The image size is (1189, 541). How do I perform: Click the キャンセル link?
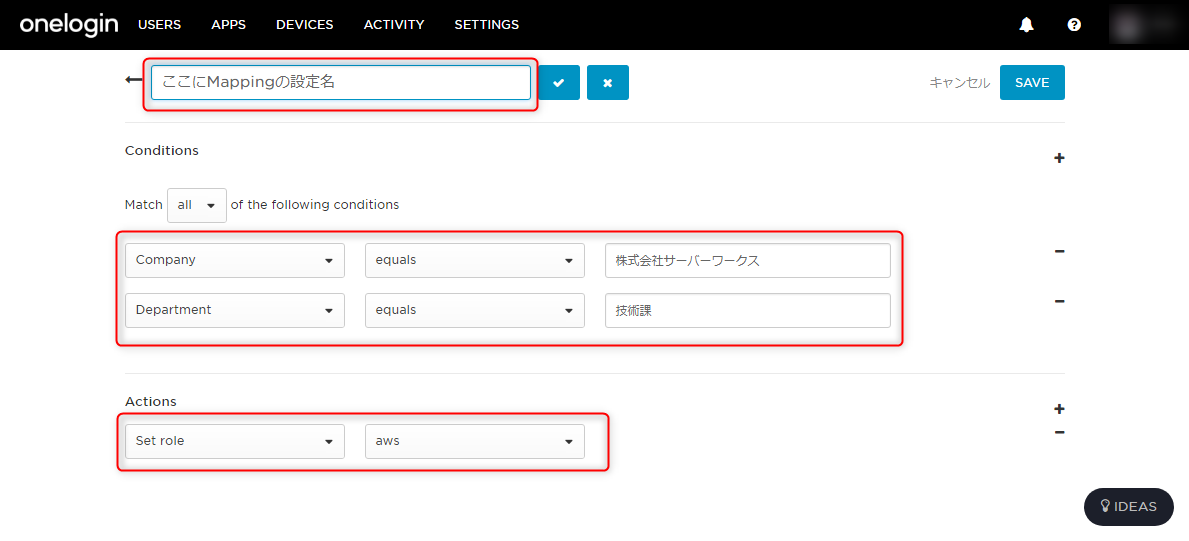959,83
